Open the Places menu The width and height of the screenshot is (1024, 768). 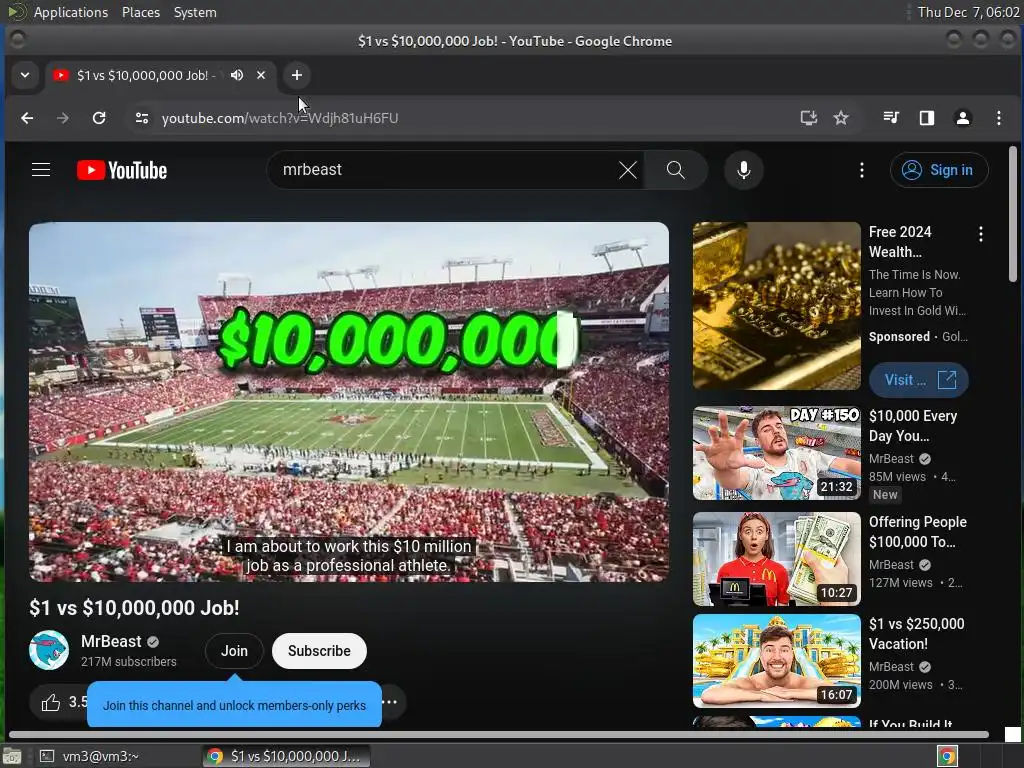pyautogui.click(x=140, y=12)
